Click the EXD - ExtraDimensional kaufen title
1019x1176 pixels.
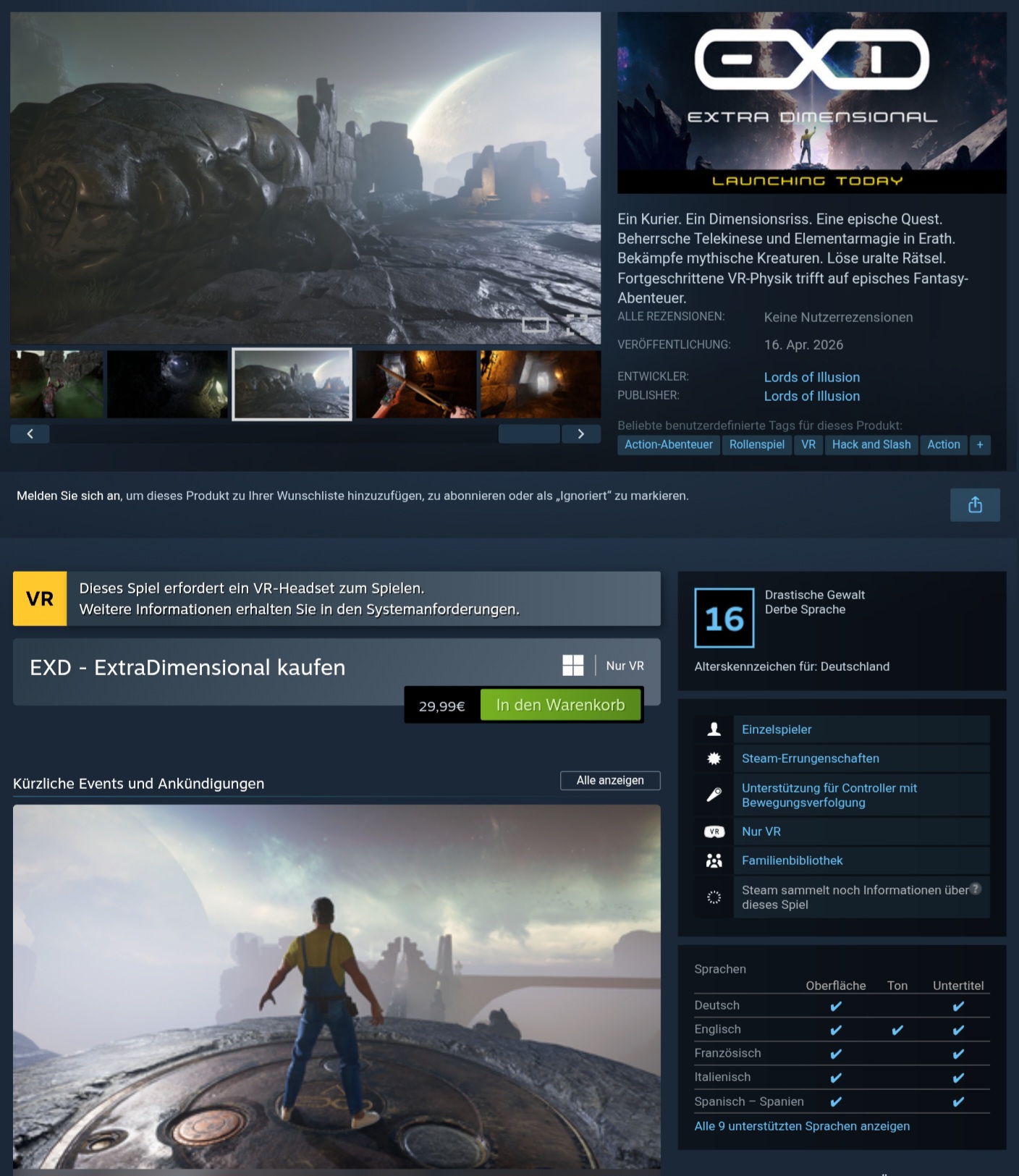pos(187,667)
